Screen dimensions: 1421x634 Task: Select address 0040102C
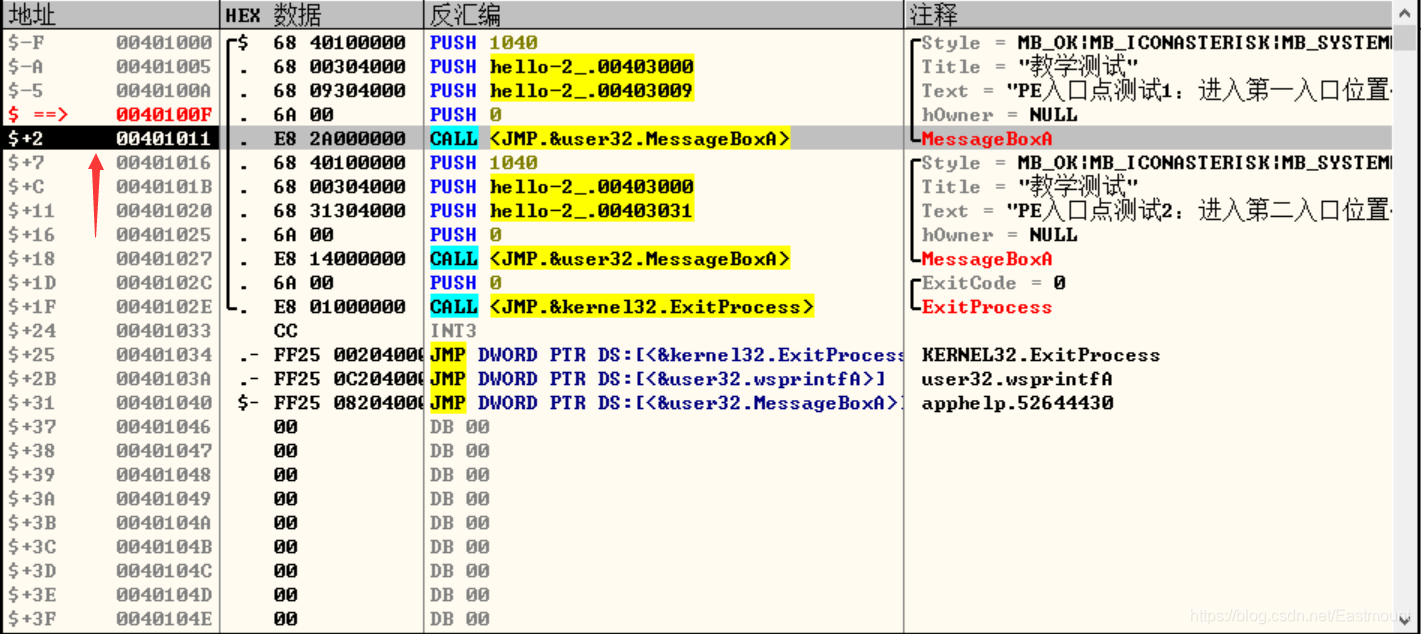click(164, 283)
